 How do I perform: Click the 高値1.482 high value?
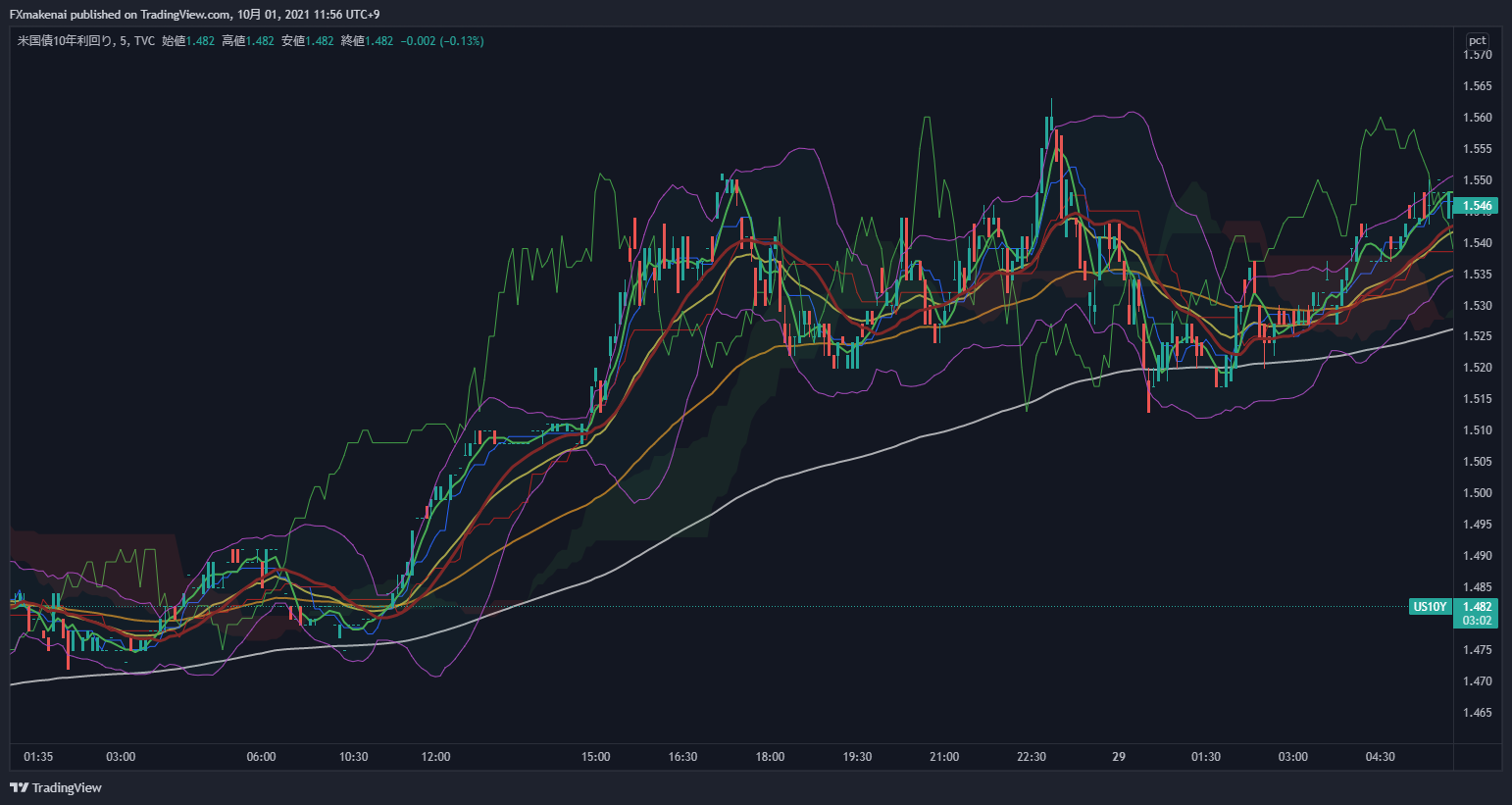248,41
